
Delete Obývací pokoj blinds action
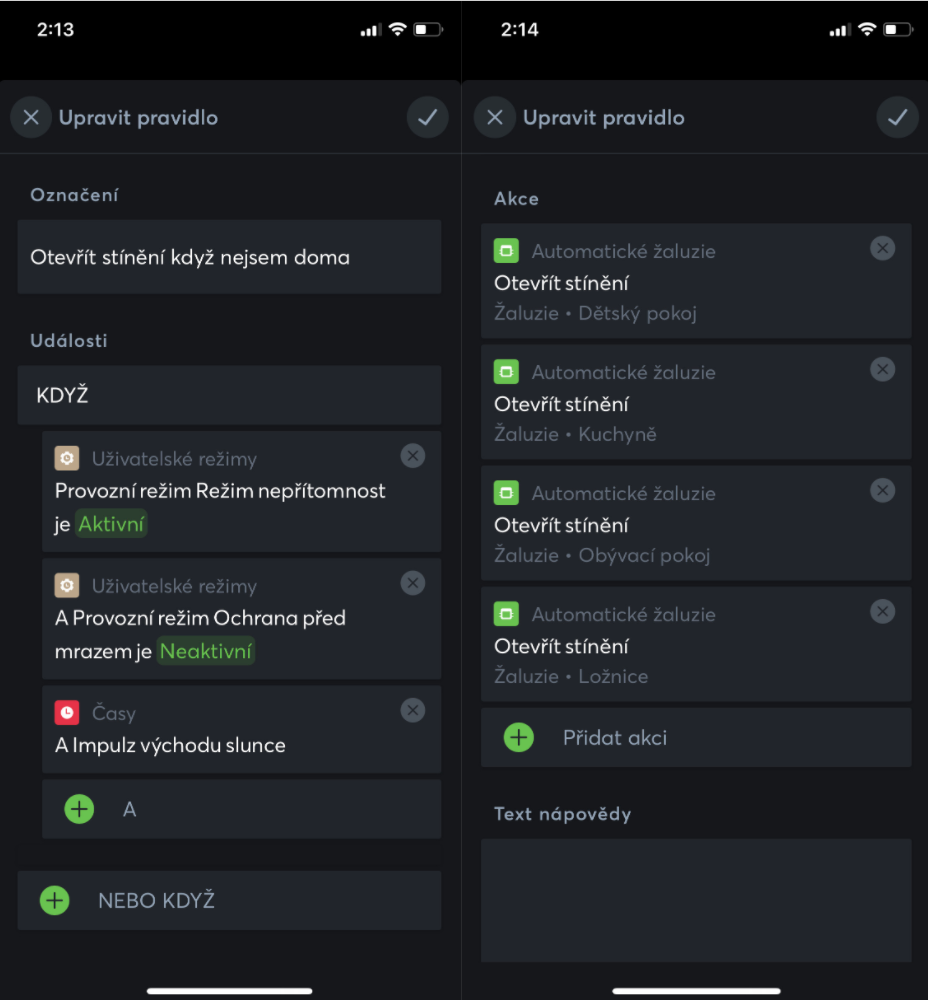click(882, 490)
